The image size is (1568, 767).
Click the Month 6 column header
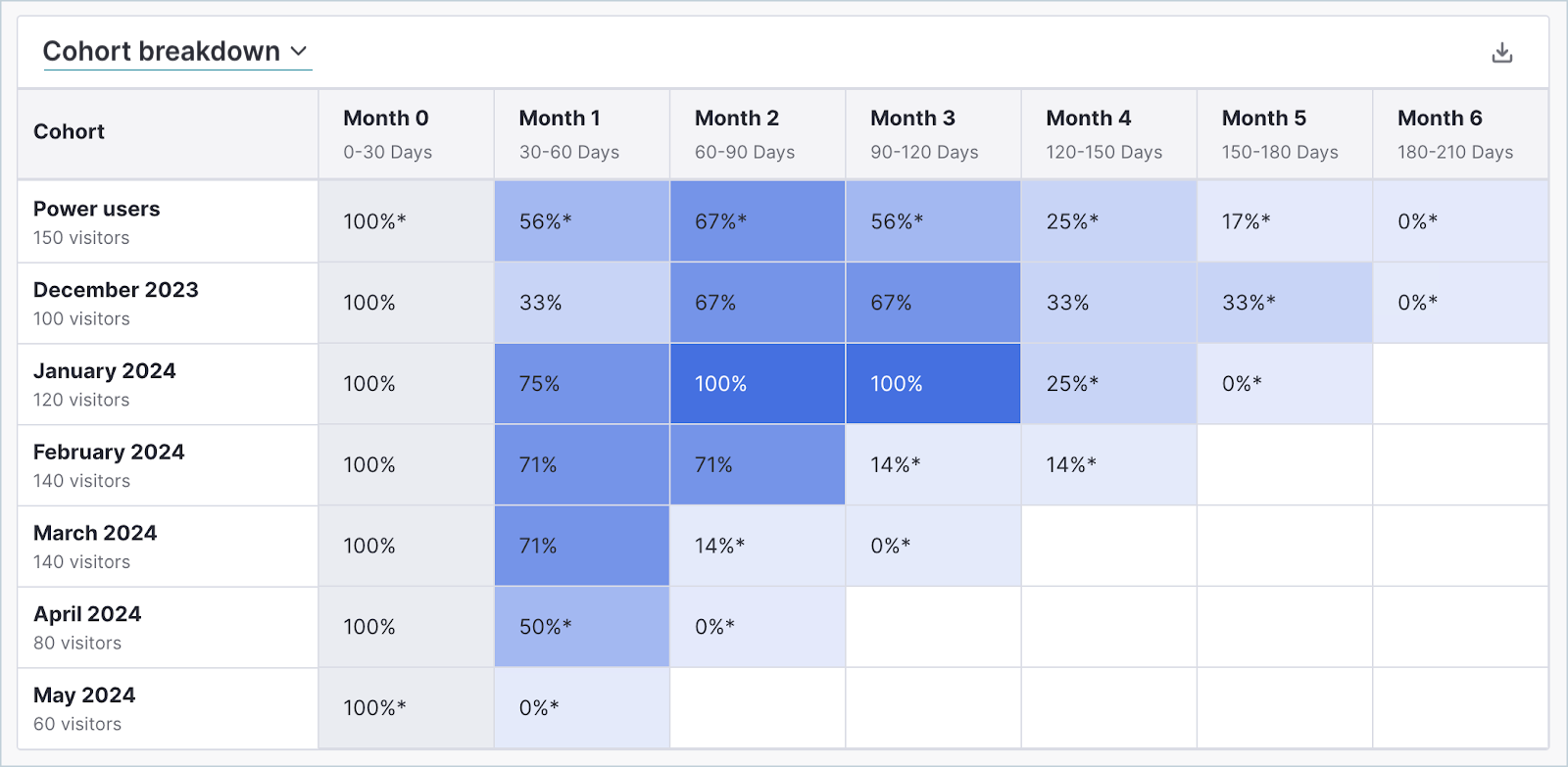(1440, 119)
